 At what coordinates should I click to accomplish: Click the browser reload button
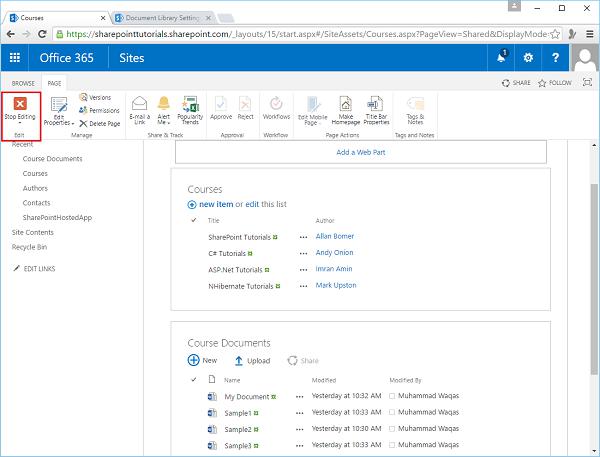42,34
